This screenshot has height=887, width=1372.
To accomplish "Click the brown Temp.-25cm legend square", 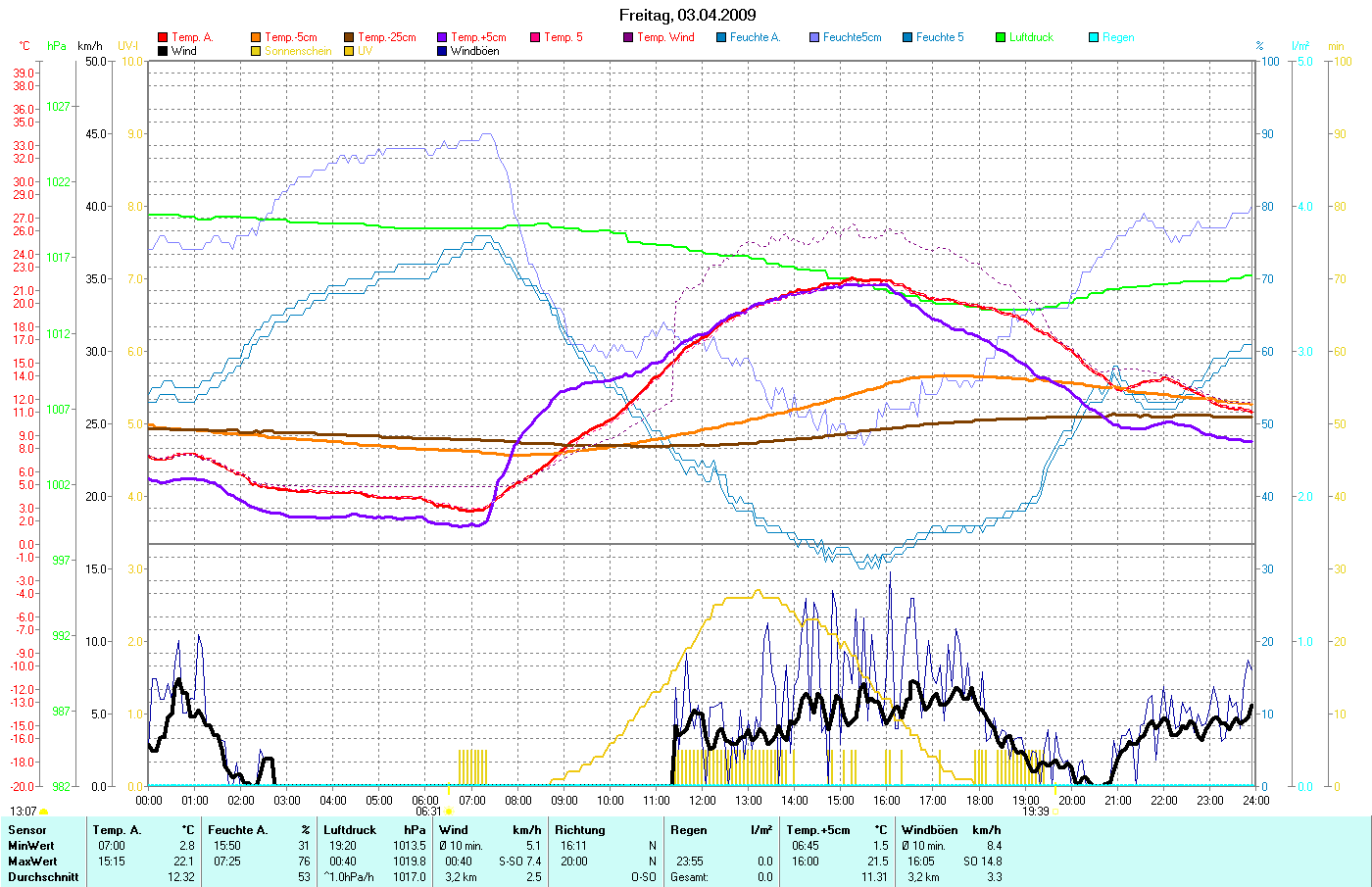I will [x=349, y=37].
